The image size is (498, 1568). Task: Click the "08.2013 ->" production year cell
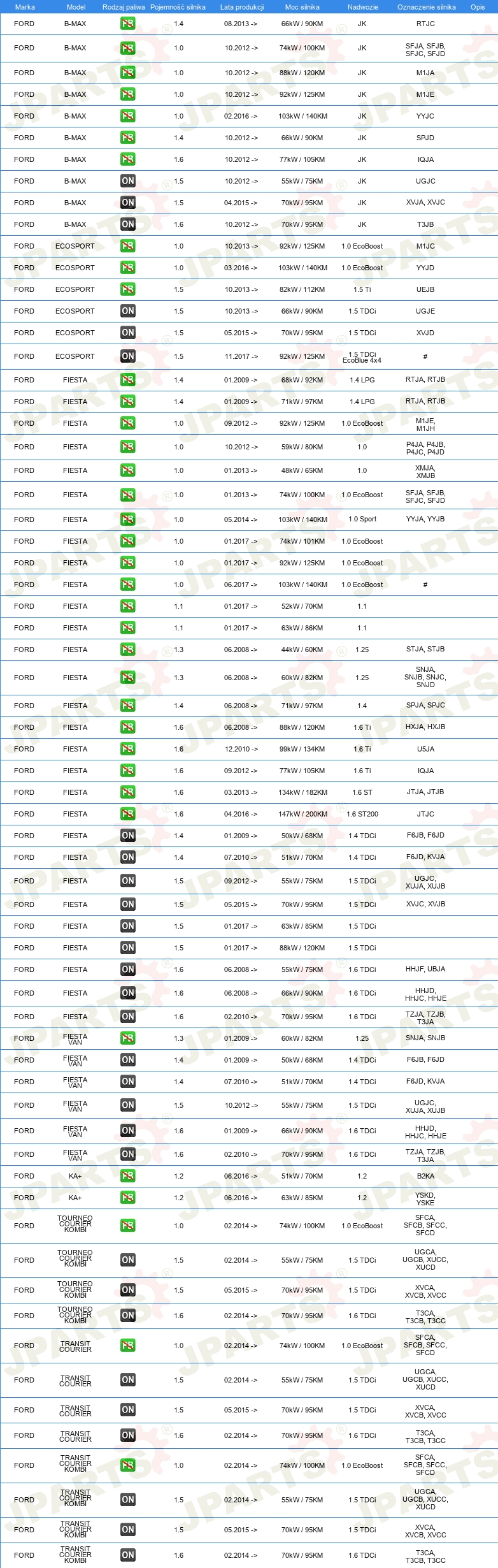point(241,24)
